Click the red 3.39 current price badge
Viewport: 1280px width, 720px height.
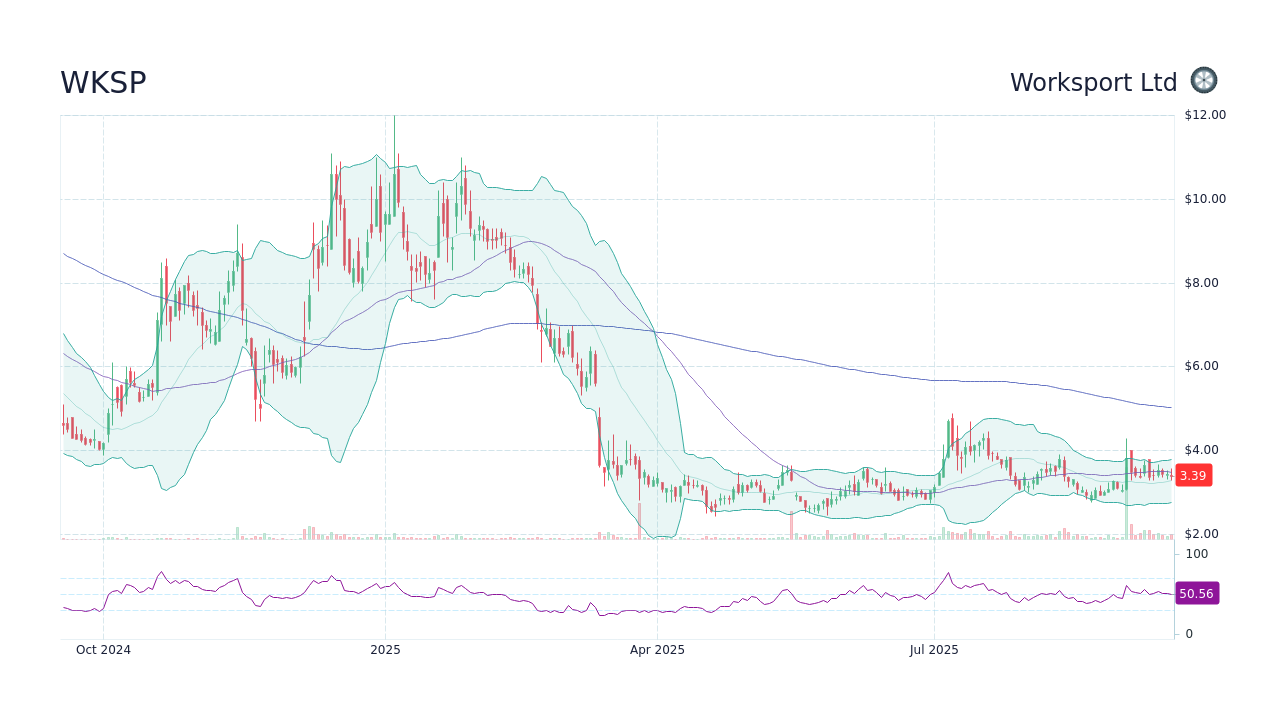(x=1194, y=475)
